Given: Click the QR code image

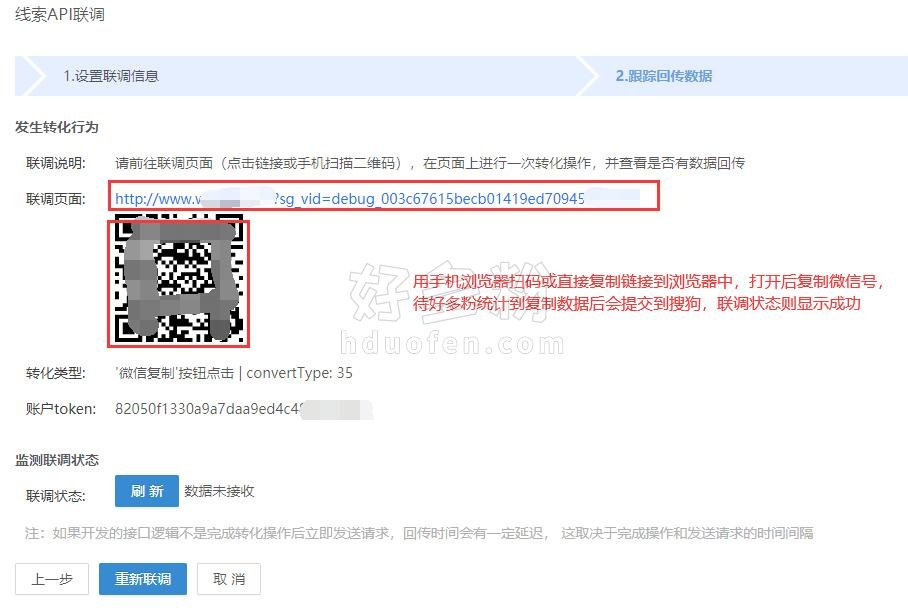Looking at the screenshot, I should click(179, 278).
